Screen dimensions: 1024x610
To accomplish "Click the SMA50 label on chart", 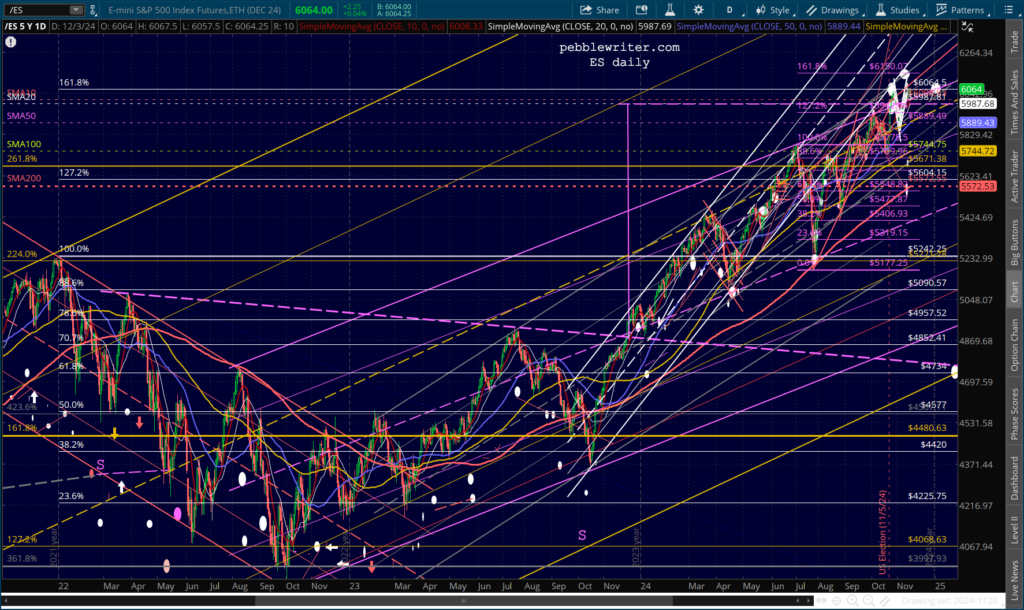I will coord(22,116).
